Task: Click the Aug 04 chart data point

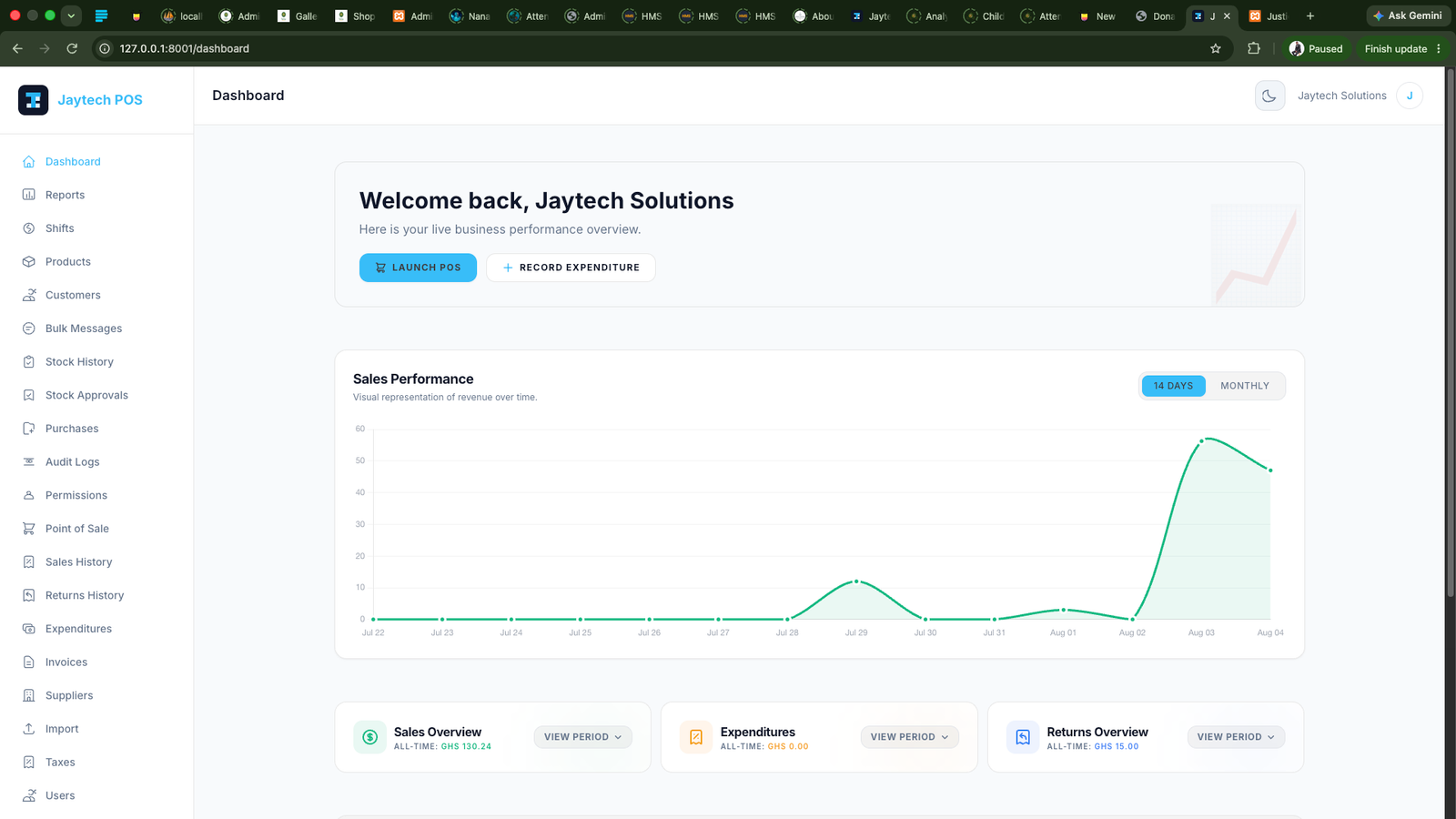Action: pyautogui.click(x=1270, y=470)
